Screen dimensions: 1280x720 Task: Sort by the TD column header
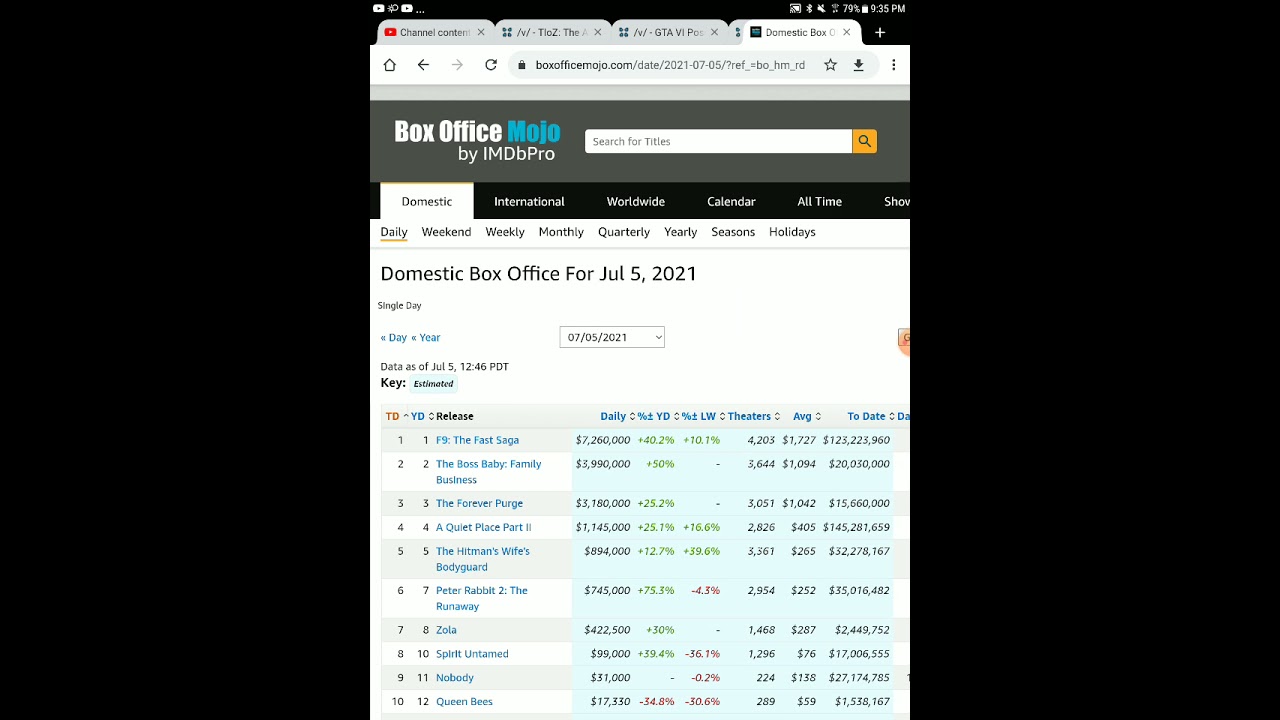pyautogui.click(x=396, y=416)
